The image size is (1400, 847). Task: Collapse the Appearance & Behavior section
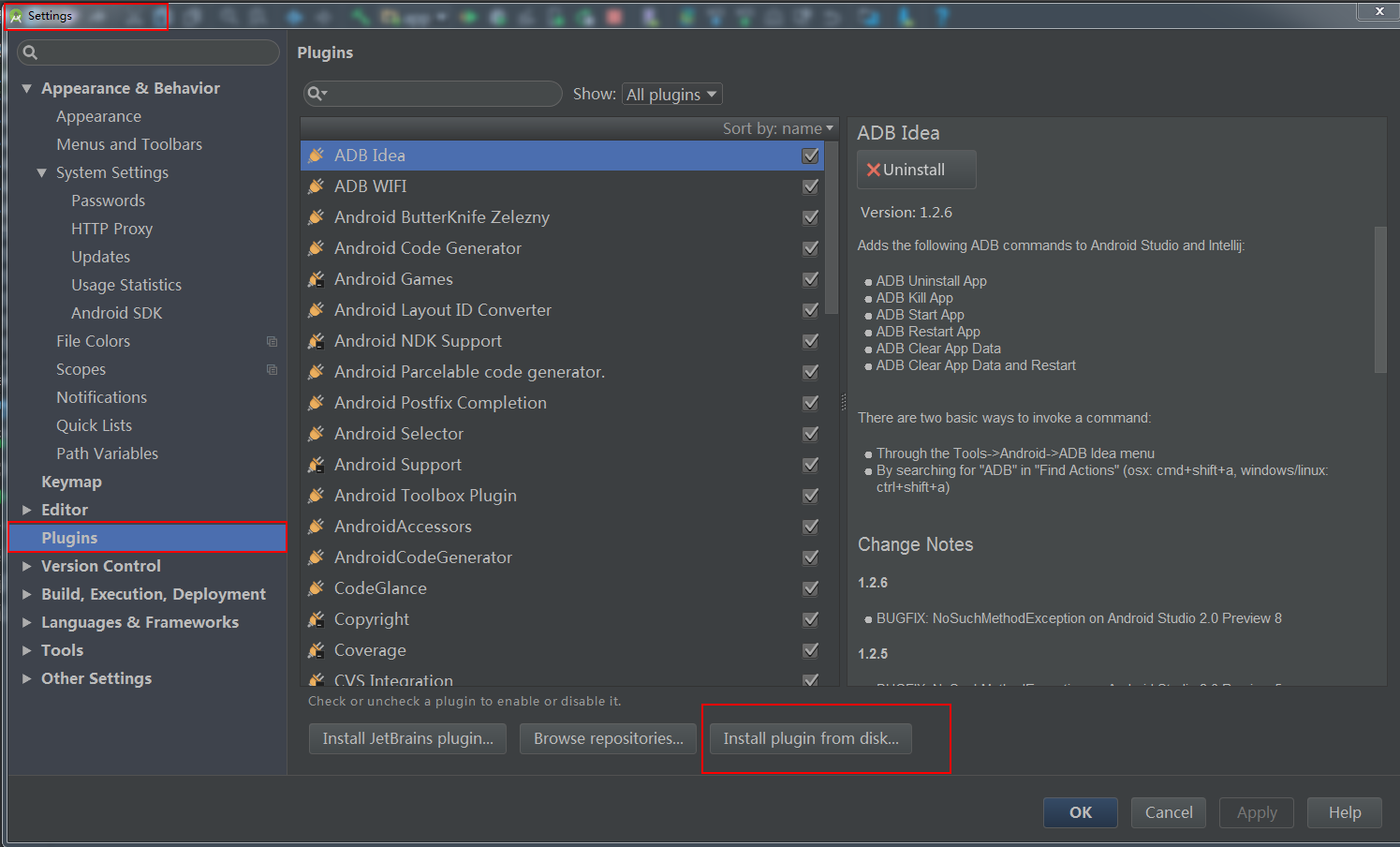[26, 88]
